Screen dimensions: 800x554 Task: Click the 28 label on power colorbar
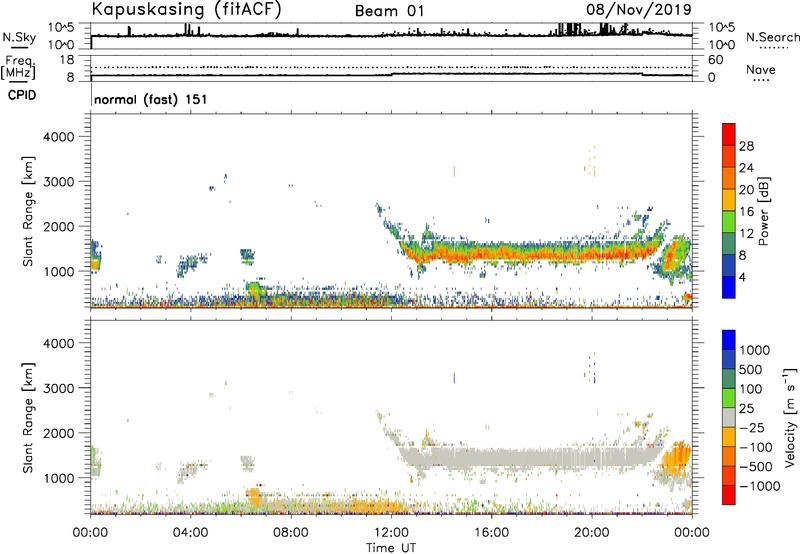click(746, 146)
